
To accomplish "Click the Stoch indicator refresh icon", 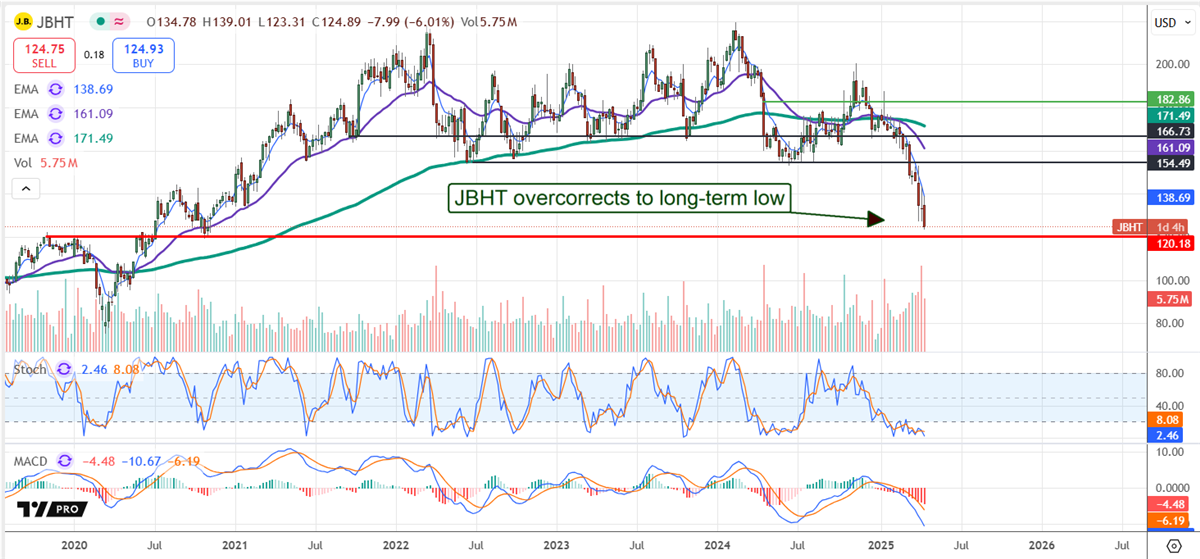I will click(x=65, y=368).
